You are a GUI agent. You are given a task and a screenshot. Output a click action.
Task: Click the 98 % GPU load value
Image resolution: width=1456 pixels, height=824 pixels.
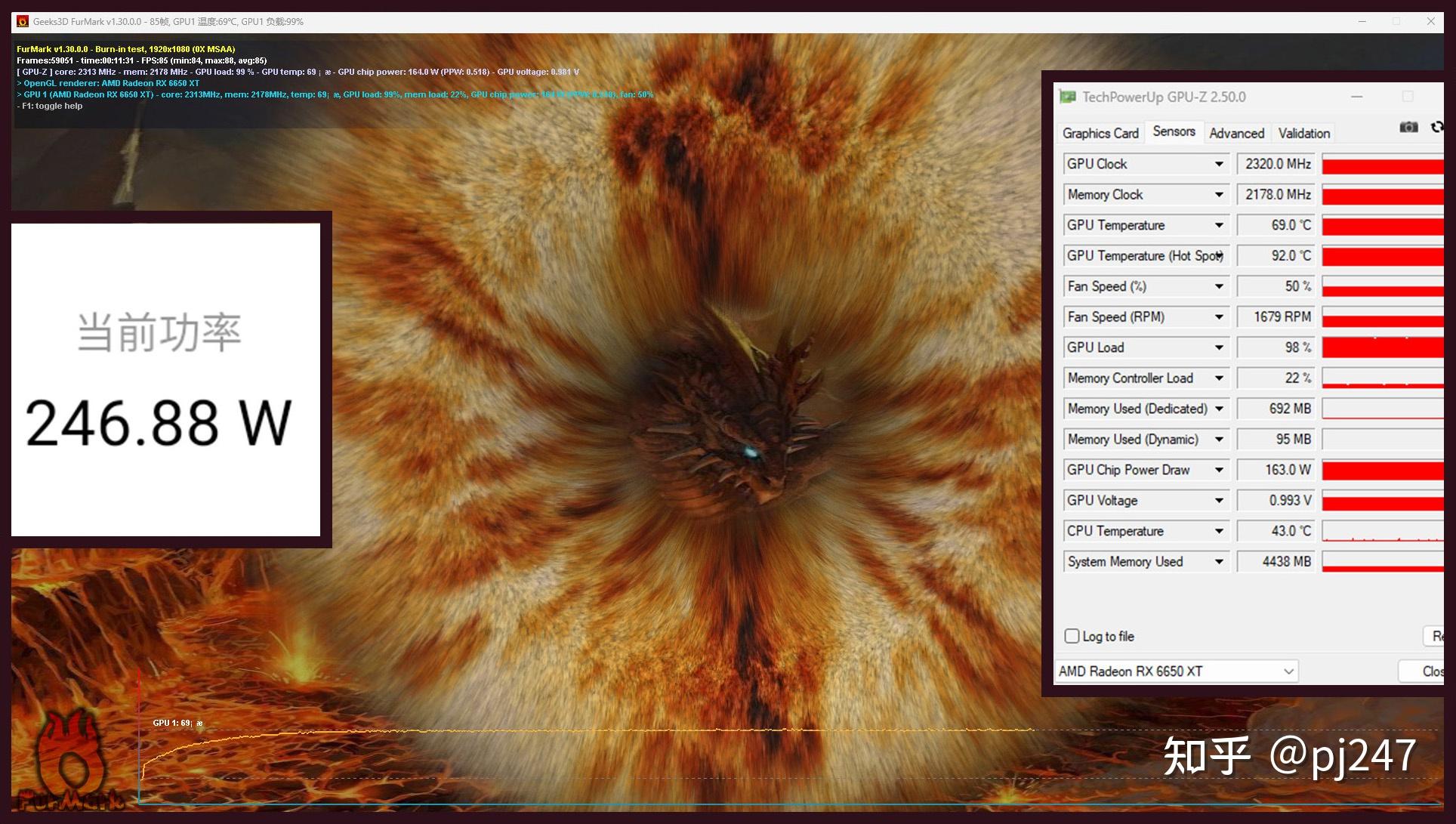pyautogui.click(x=1278, y=347)
